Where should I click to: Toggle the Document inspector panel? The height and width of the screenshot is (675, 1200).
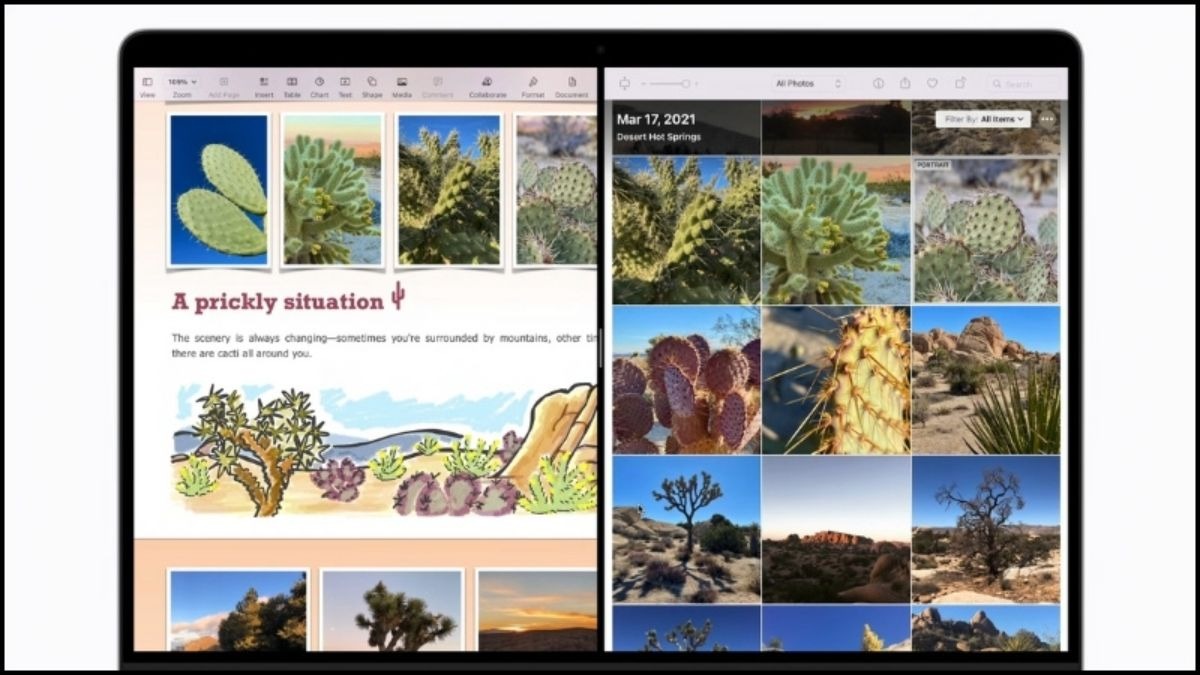click(x=572, y=83)
